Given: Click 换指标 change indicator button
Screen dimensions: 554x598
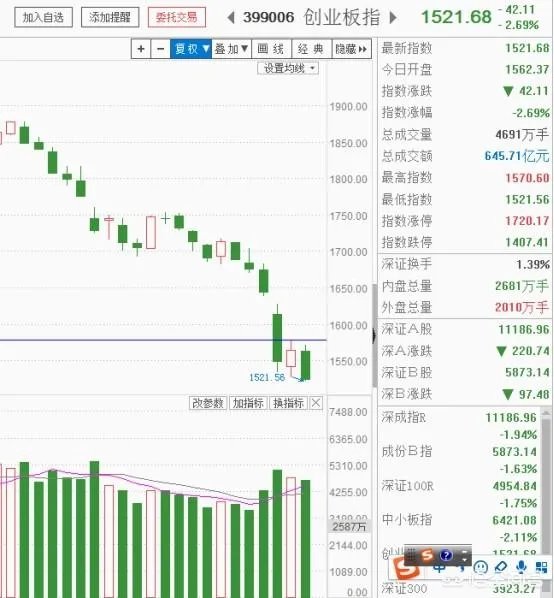Looking at the screenshot, I should (288, 403).
